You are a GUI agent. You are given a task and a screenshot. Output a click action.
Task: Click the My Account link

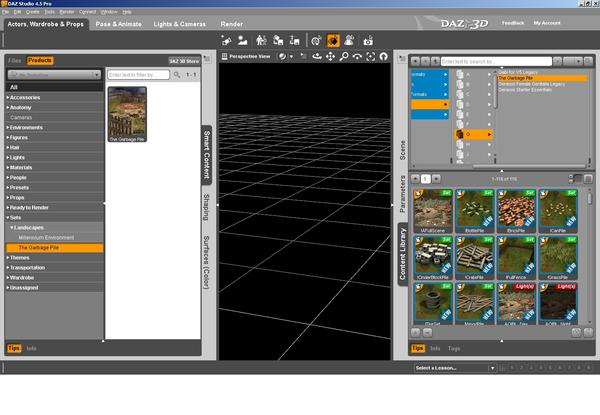(x=547, y=23)
